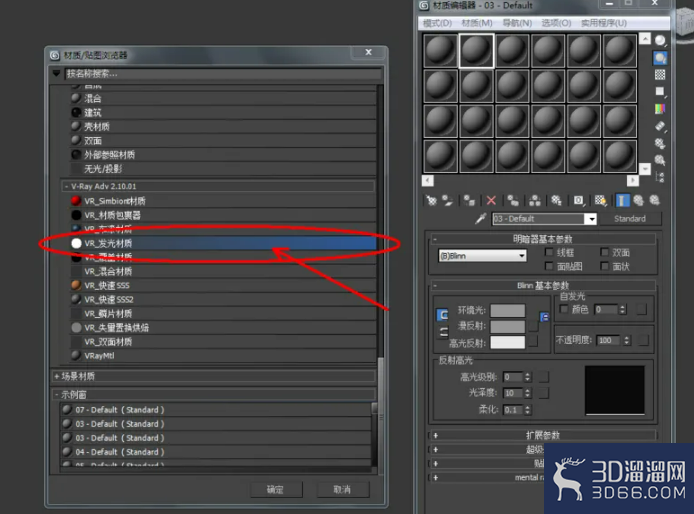Click Show Map in Viewport icon
This screenshot has width=694, height=514.
click(601, 201)
